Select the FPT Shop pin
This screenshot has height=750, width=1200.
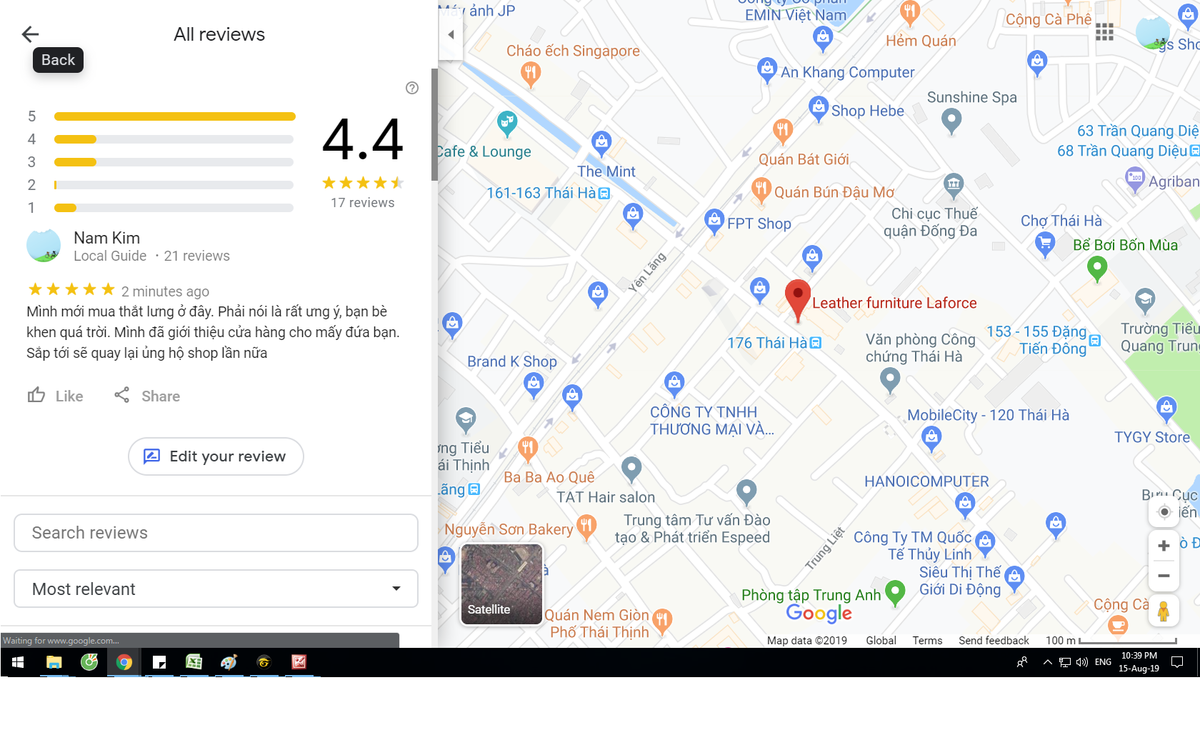[714, 221]
